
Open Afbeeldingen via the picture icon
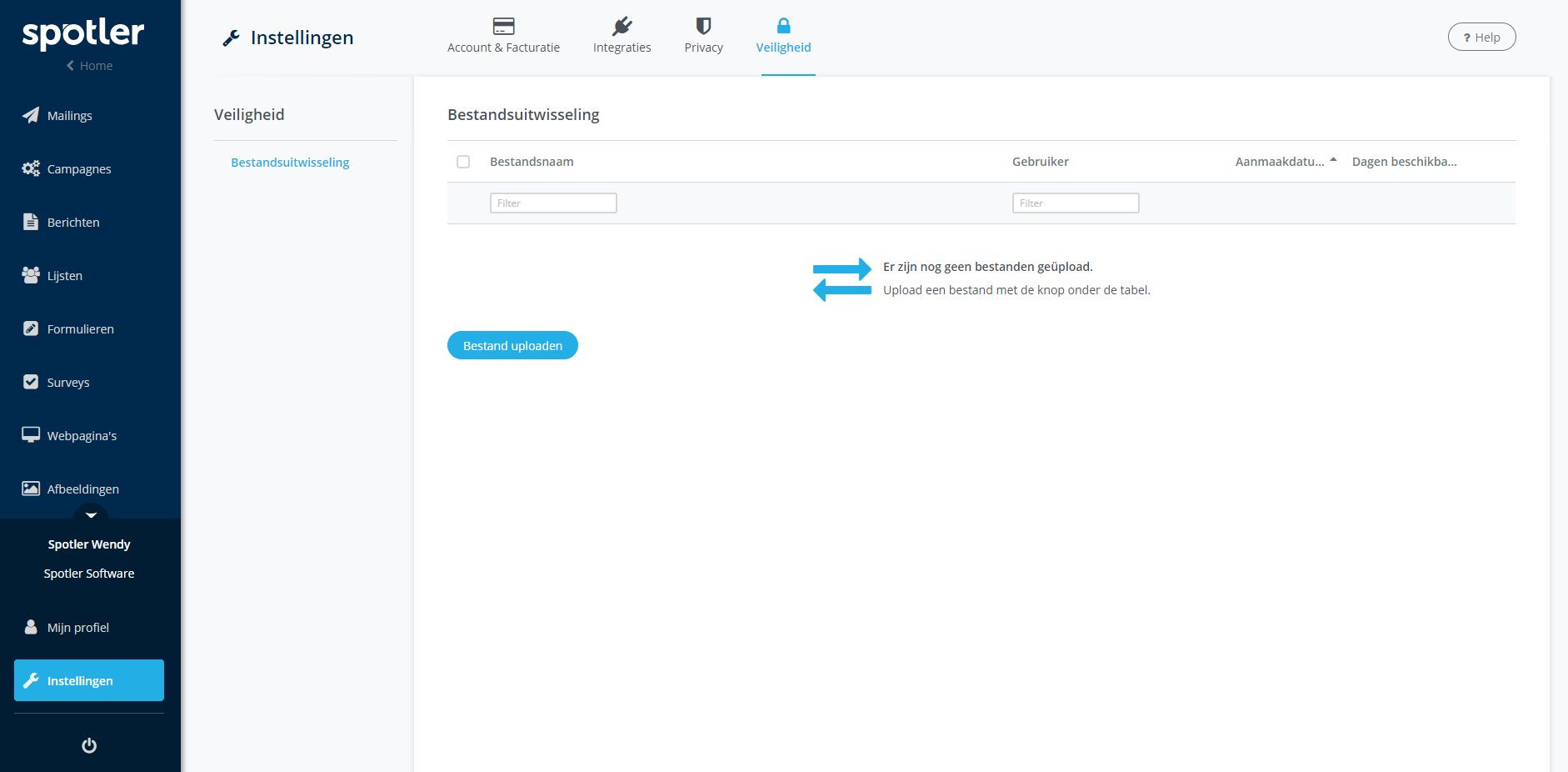31,489
